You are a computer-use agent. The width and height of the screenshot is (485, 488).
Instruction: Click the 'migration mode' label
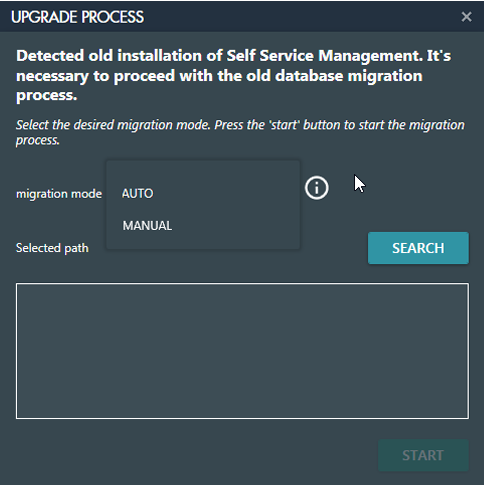coord(59,194)
